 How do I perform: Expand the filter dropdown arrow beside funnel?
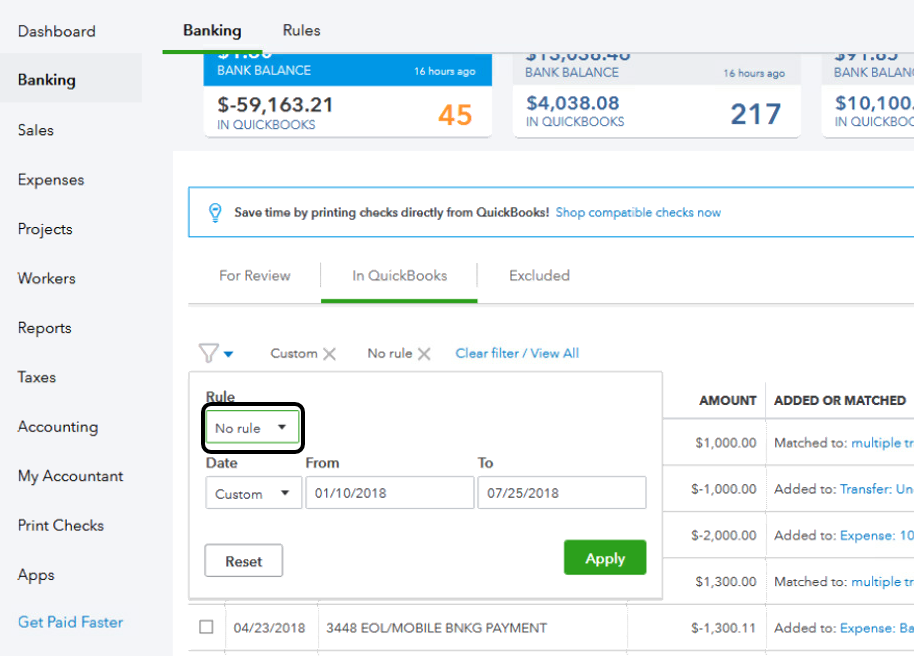tap(228, 354)
